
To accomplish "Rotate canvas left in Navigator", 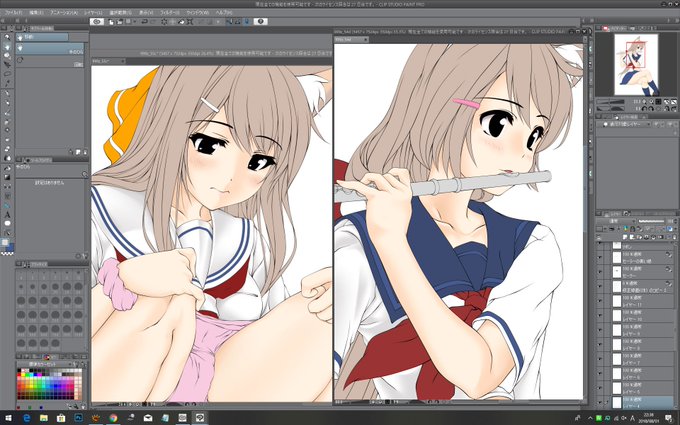I will click(x=644, y=108).
